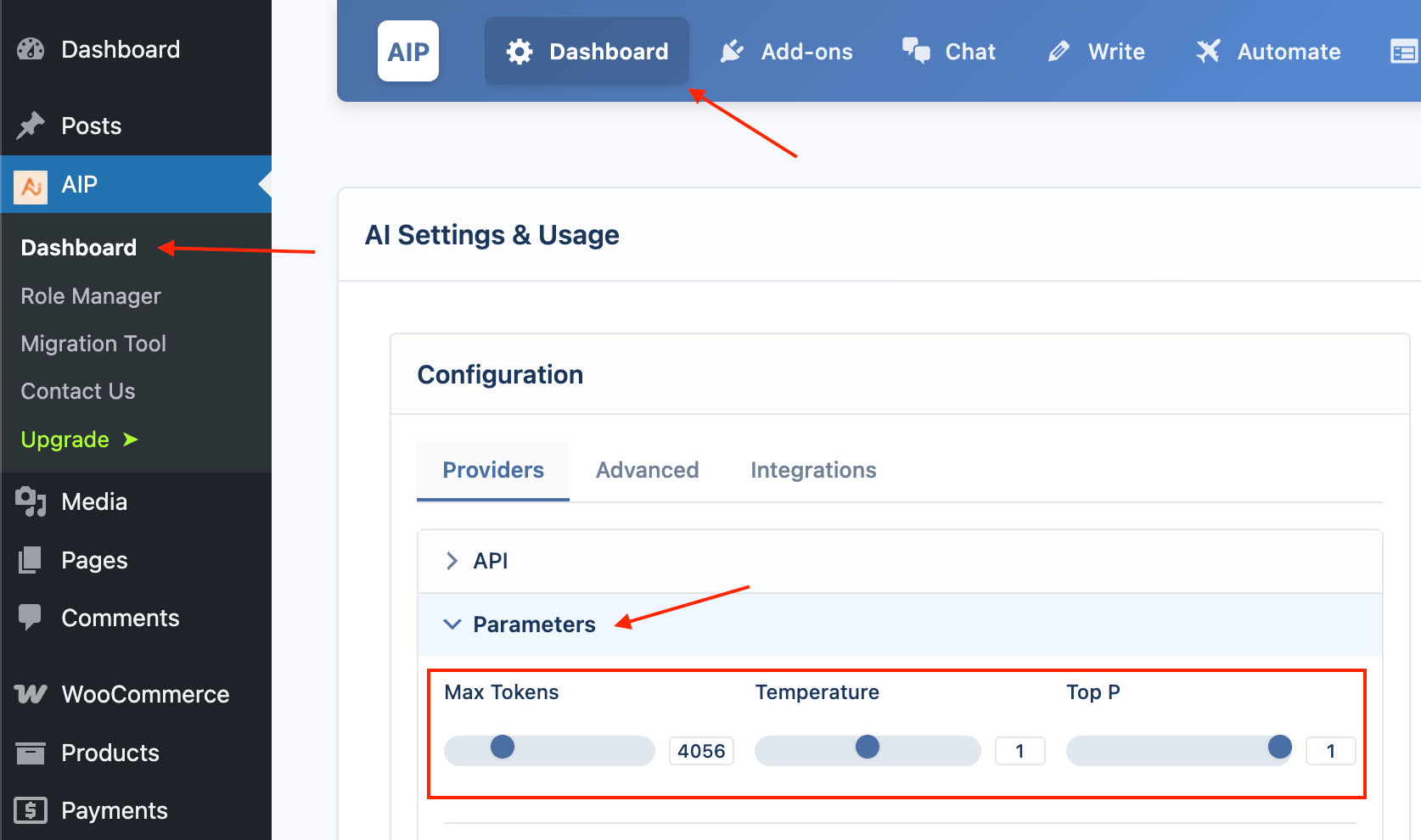Open Contact Us submenu item
Image resolution: width=1421 pixels, height=840 pixels.
[x=78, y=391]
